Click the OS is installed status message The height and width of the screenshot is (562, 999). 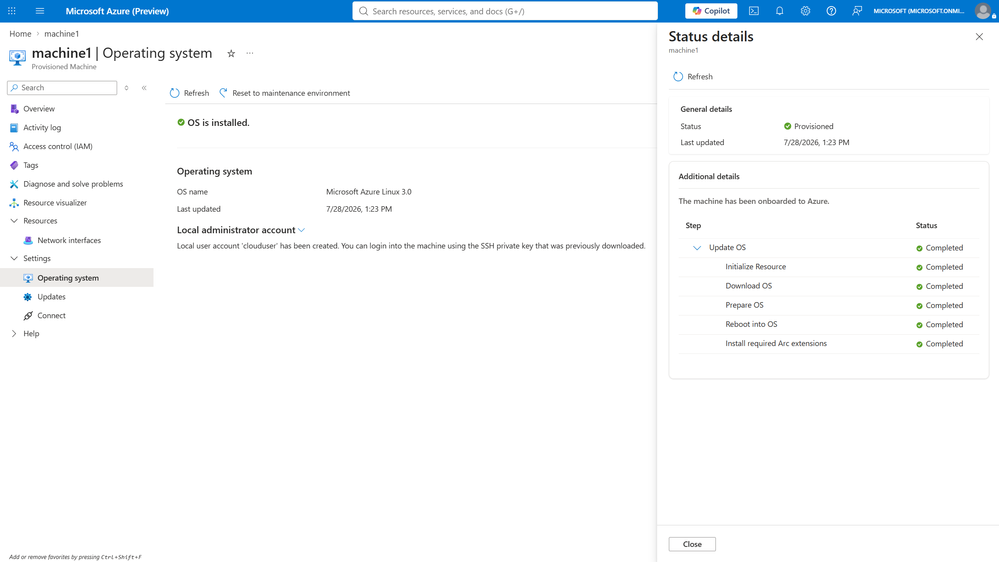pos(213,122)
